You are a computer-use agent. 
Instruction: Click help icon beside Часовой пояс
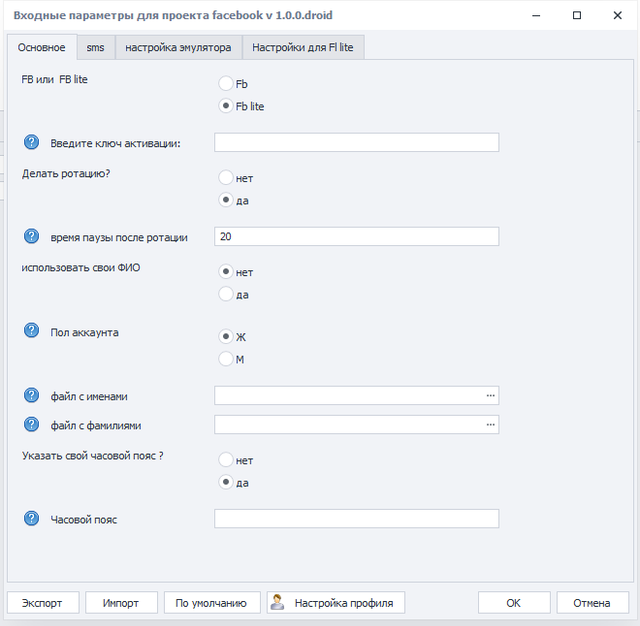[x=31, y=518]
